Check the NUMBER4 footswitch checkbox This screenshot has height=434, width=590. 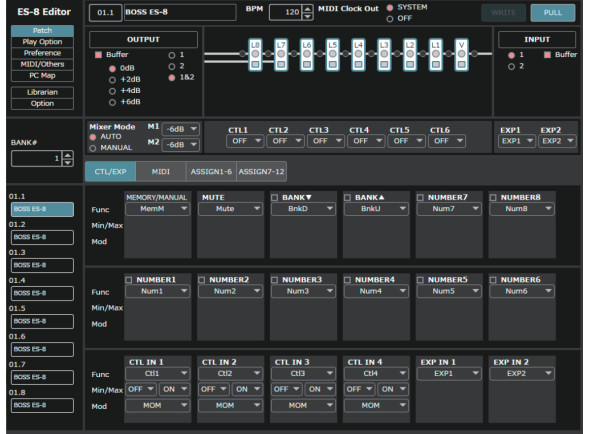pyautogui.click(x=347, y=280)
